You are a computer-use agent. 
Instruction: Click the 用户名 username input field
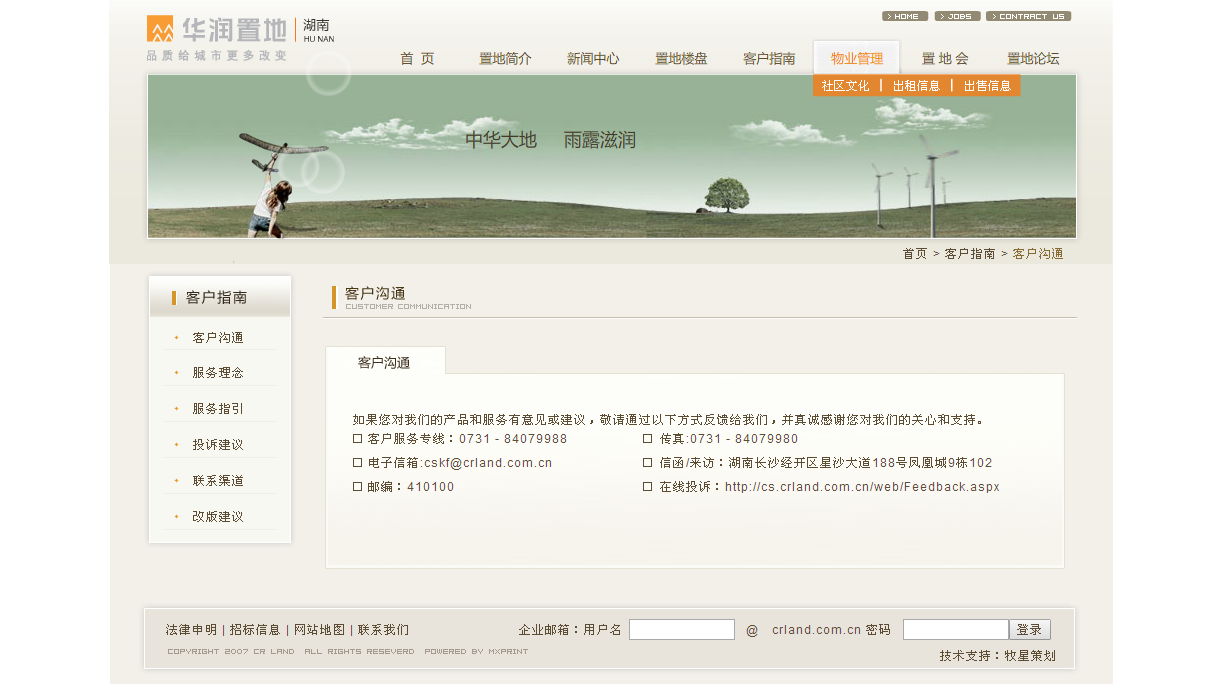tap(682, 629)
